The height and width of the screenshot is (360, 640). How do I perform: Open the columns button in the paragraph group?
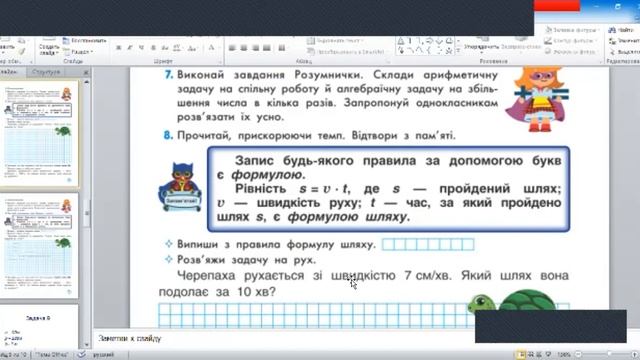pos(282,48)
